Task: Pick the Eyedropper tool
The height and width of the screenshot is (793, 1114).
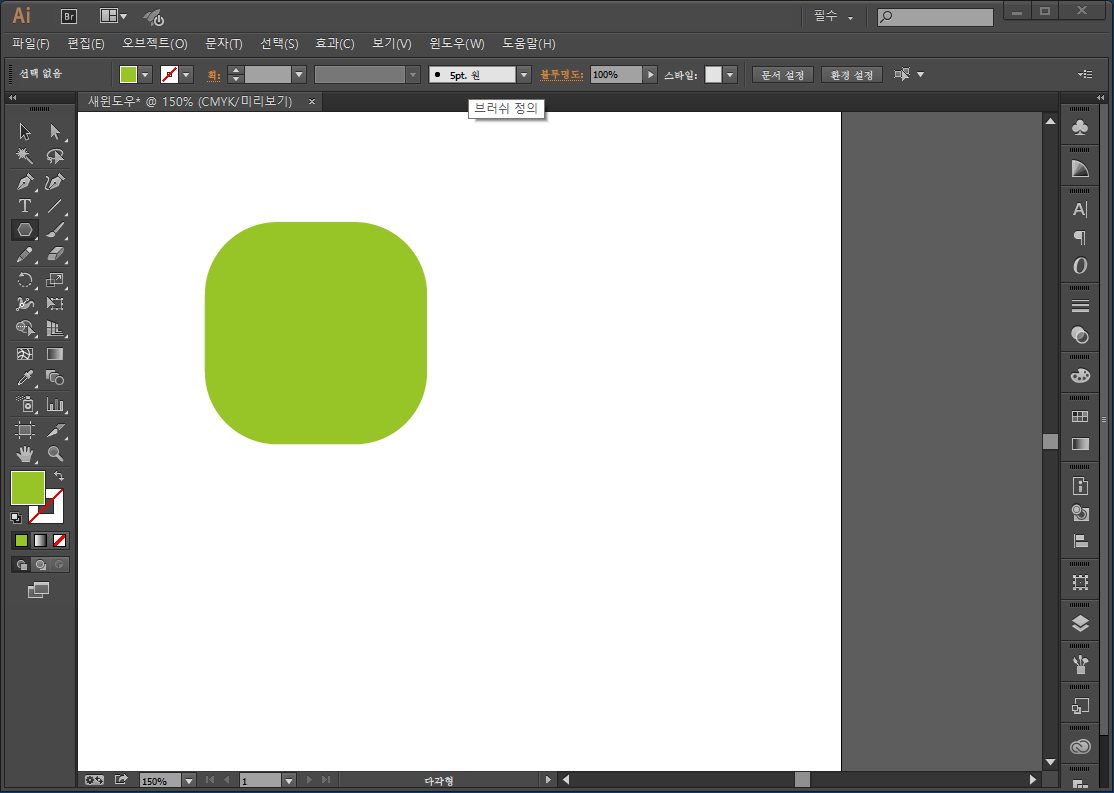Action: coord(25,378)
